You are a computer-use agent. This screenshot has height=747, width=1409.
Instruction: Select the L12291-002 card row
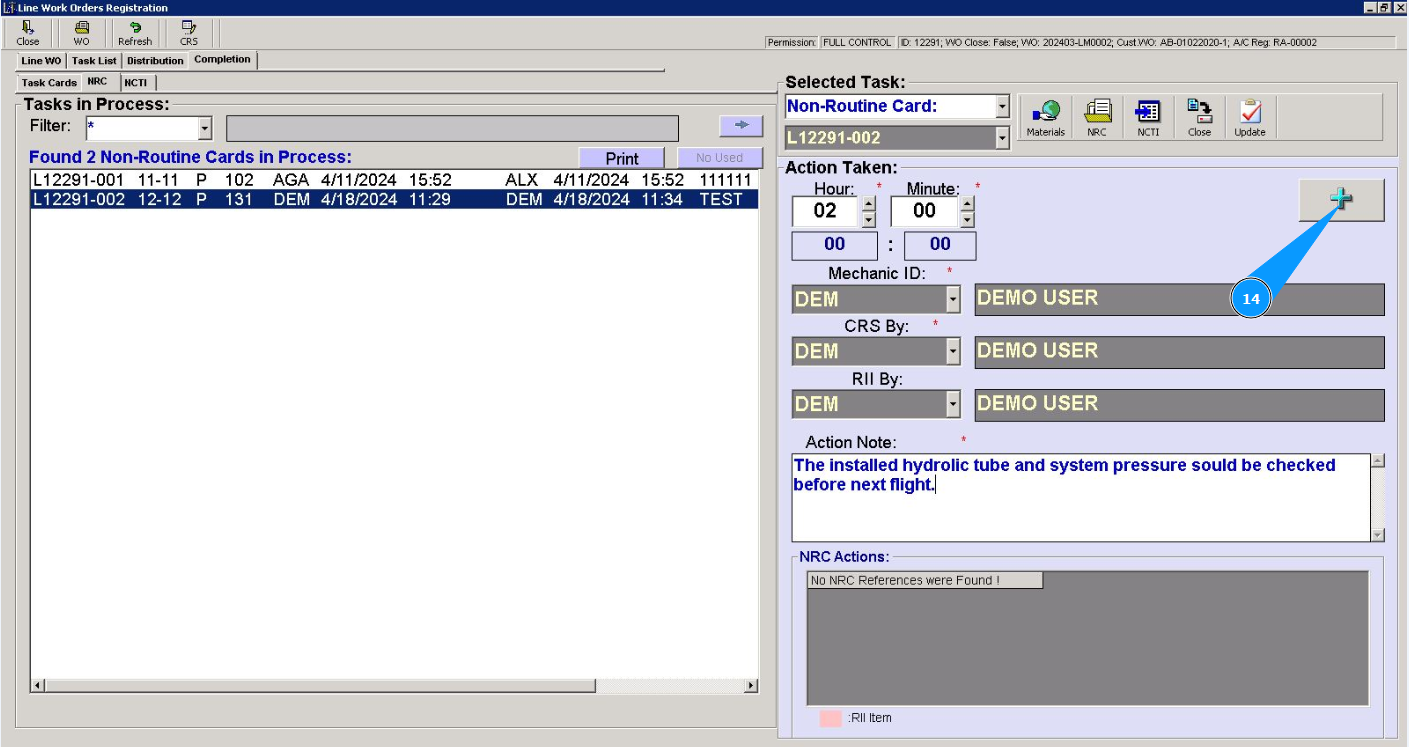tap(394, 199)
